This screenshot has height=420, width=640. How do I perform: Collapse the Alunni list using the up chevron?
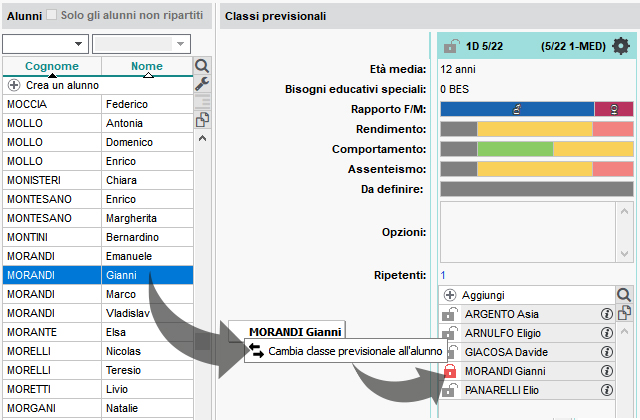click(202, 138)
